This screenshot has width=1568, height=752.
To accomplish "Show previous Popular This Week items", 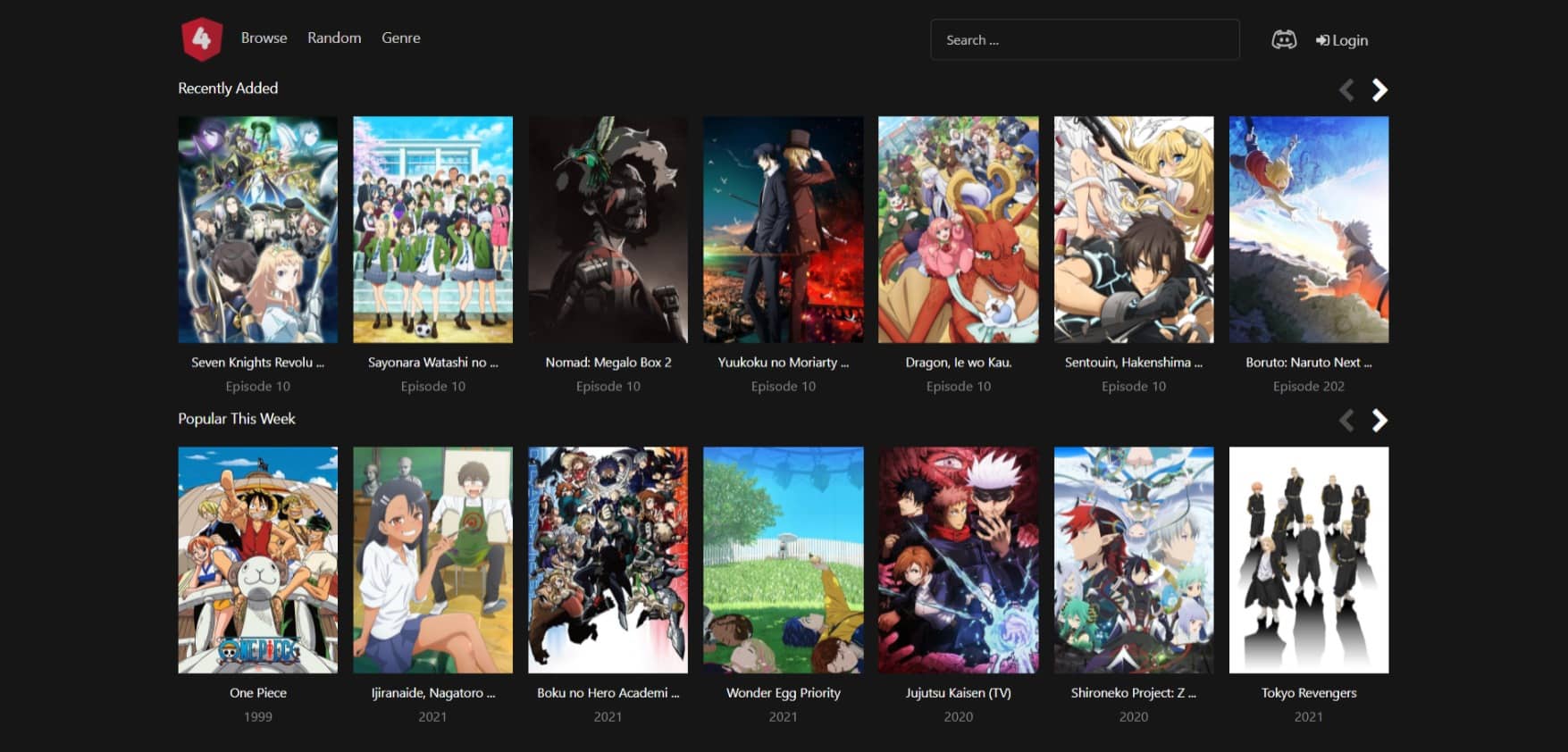I will (x=1346, y=420).
